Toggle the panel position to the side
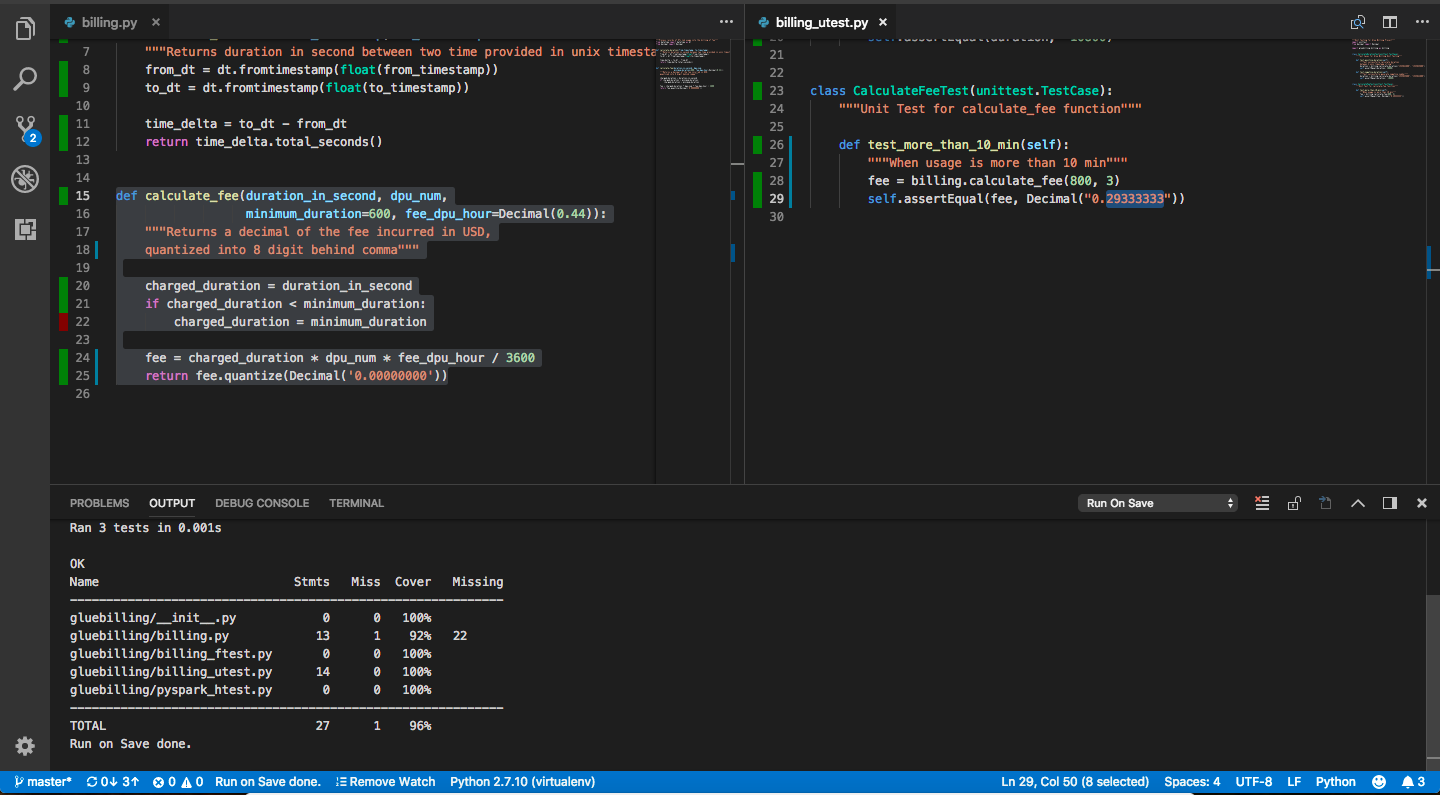This screenshot has width=1440, height=795. click(1390, 503)
